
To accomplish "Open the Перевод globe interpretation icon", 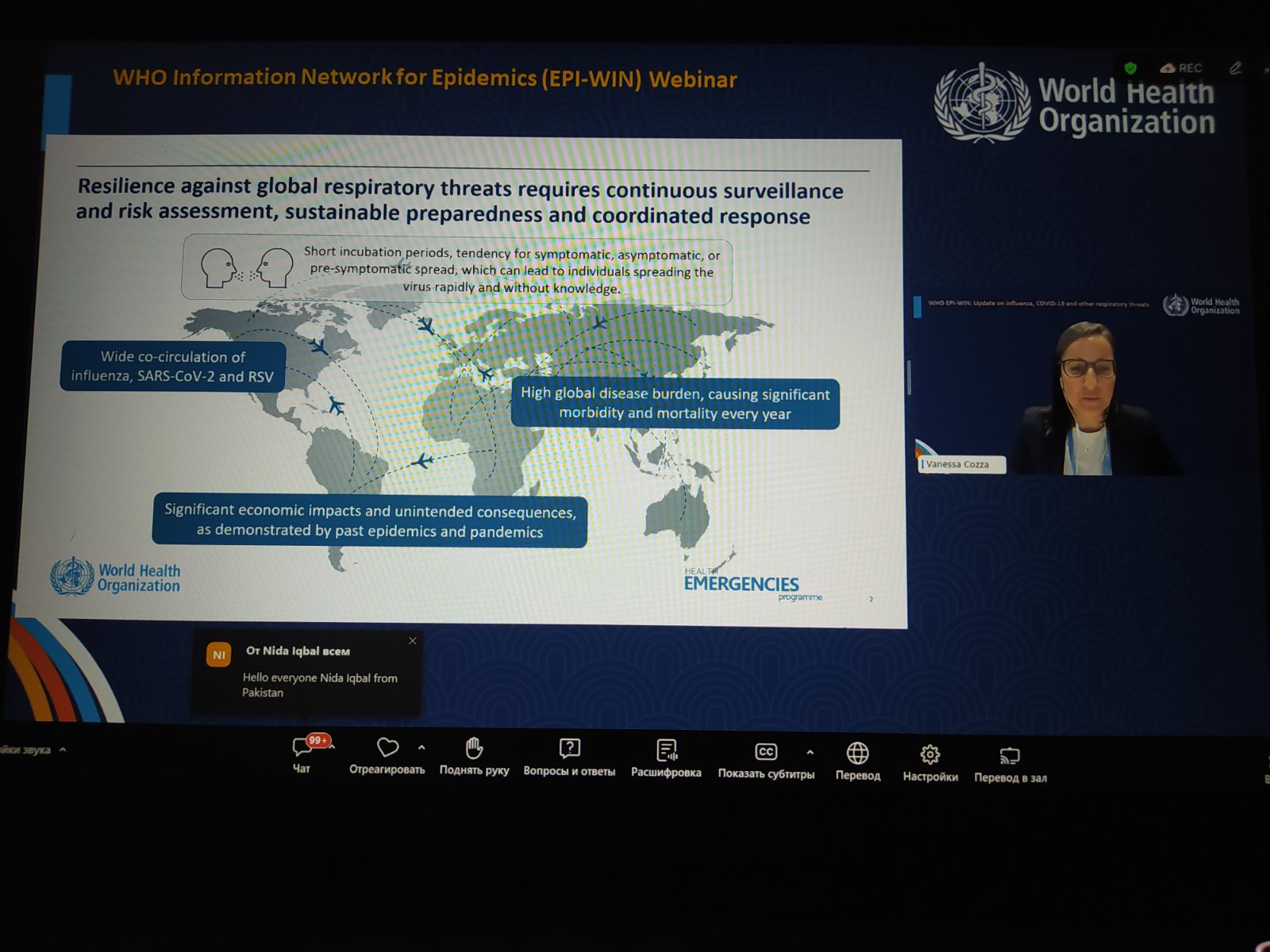I will pos(857,754).
